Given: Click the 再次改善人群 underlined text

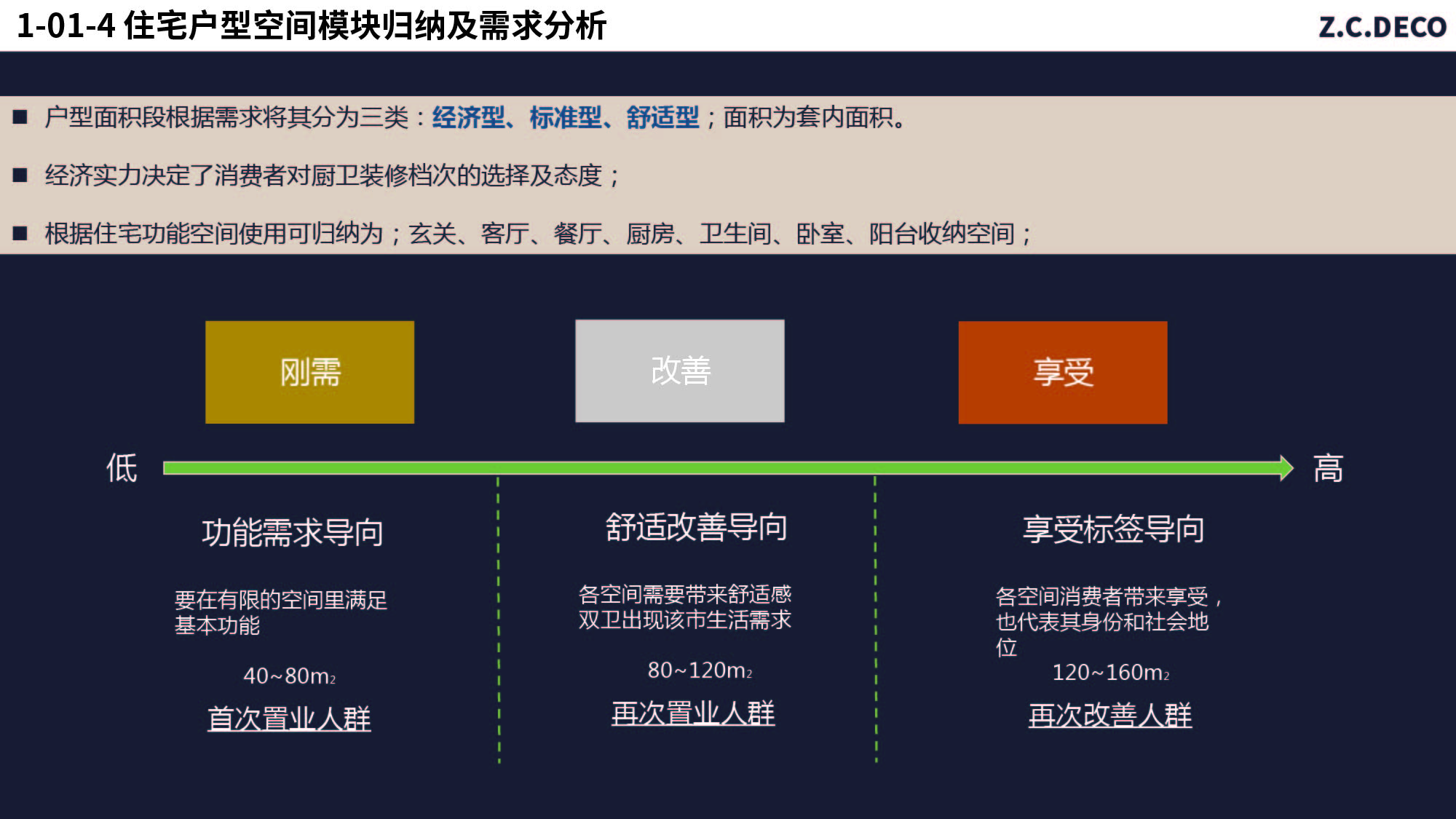Looking at the screenshot, I should coord(1109,715).
